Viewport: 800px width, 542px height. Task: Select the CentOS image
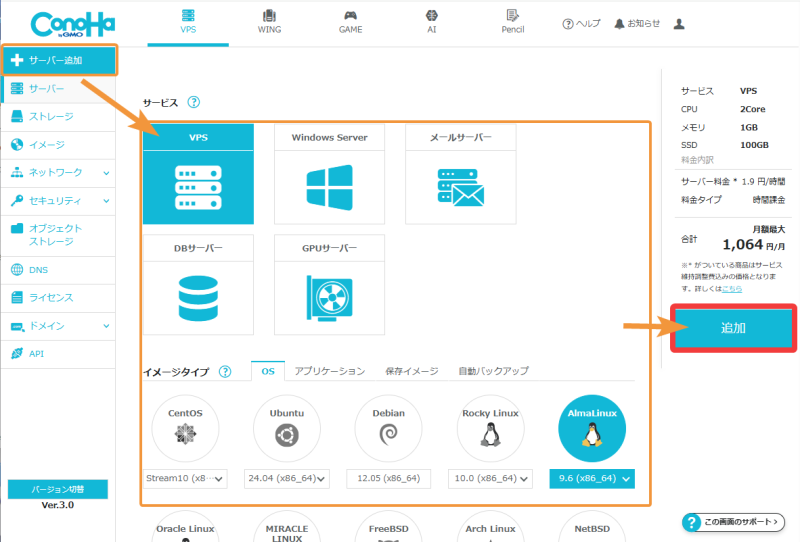coord(185,428)
